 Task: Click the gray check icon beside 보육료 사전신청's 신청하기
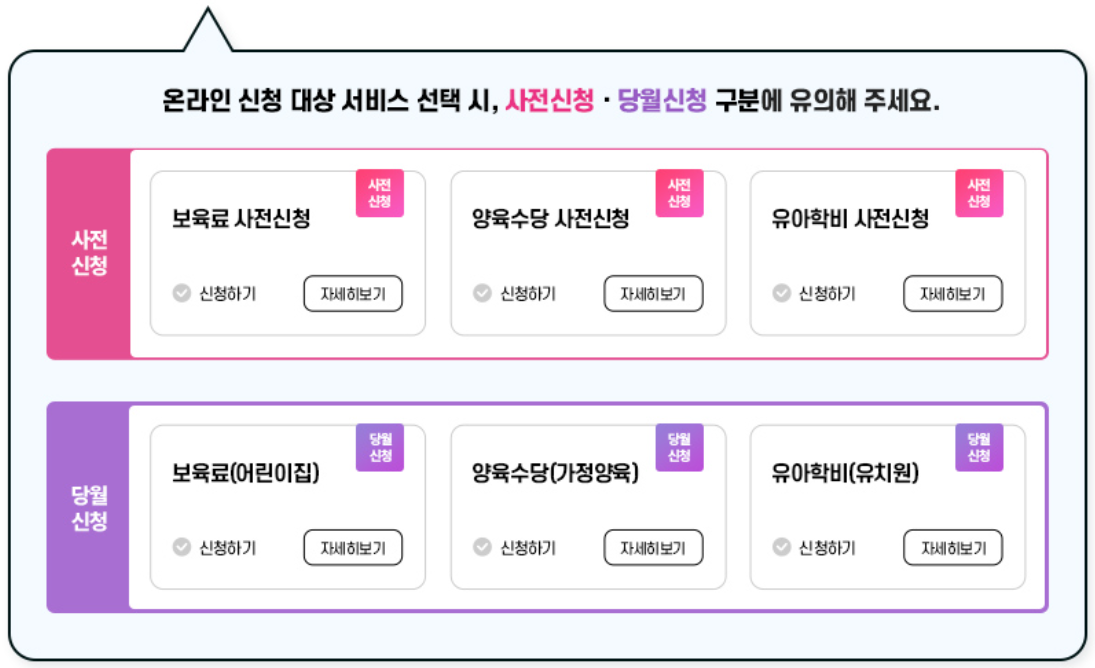tap(181, 293)
